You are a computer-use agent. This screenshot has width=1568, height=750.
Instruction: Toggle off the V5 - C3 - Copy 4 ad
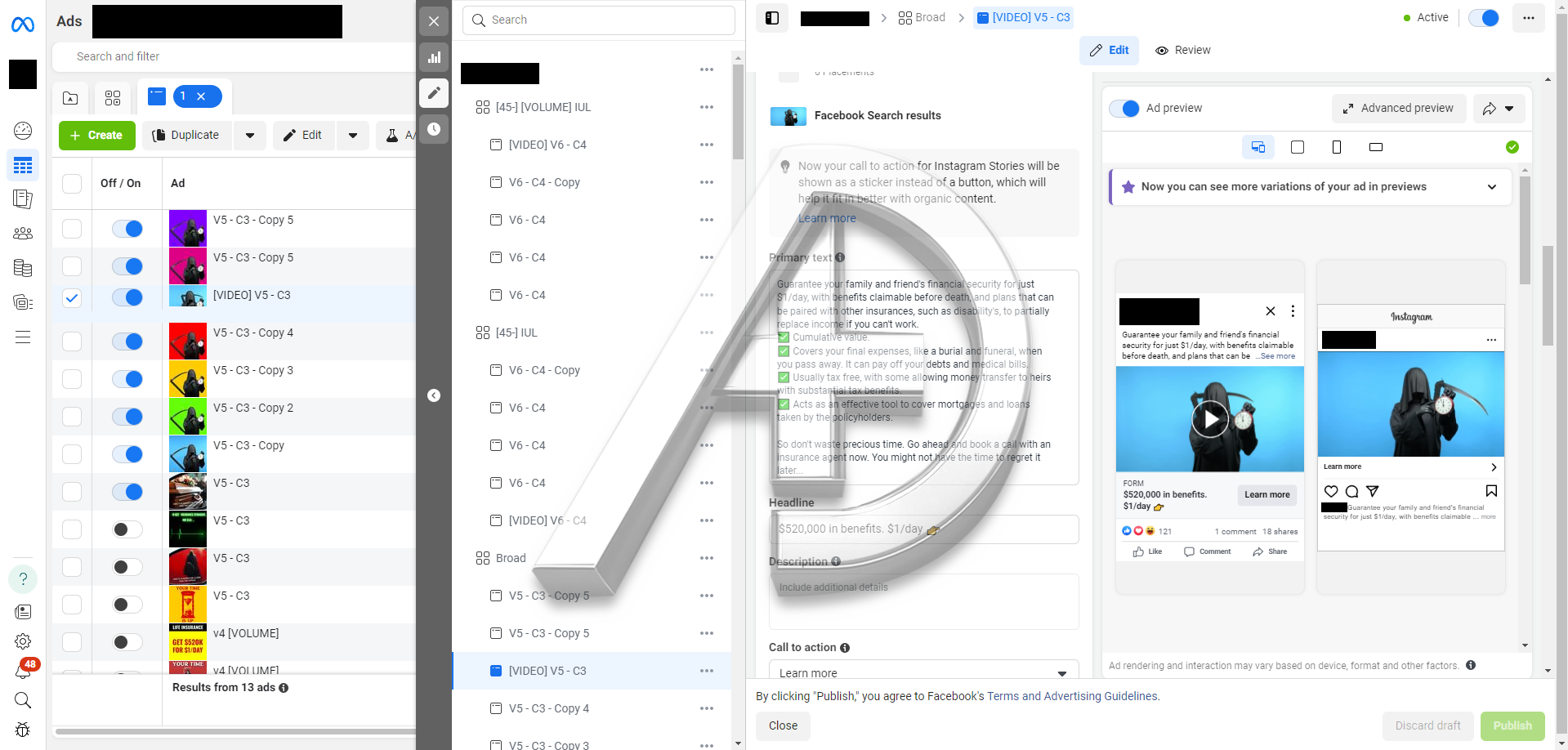click(x=127, y=342)
